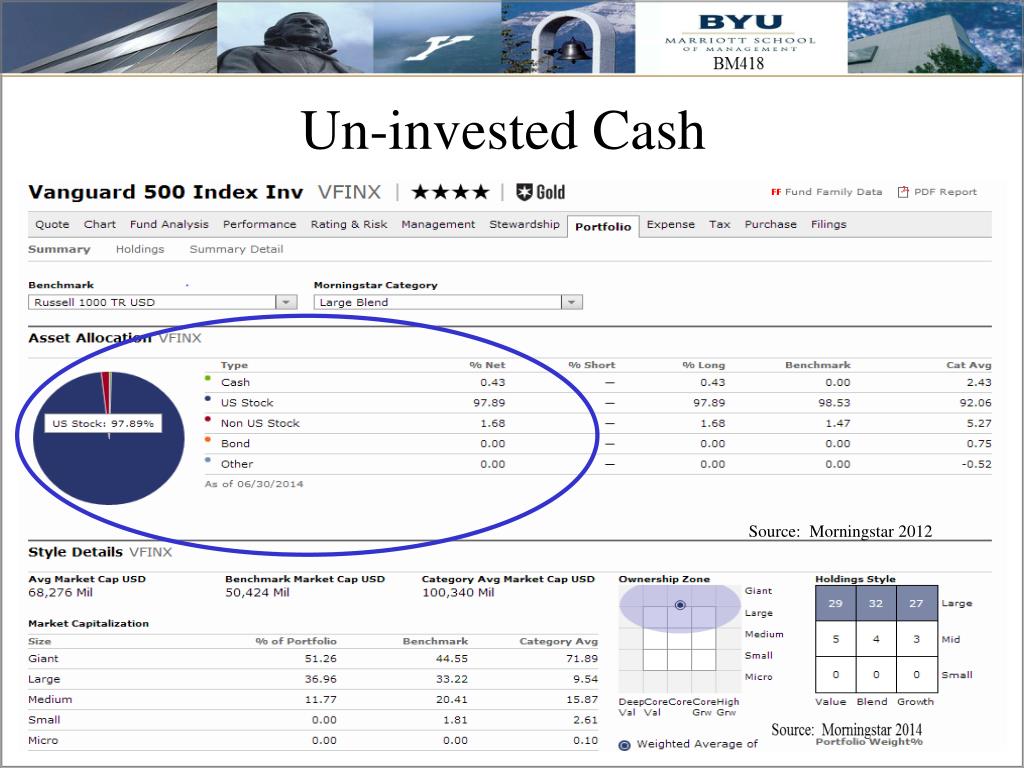Open the Benchmark dropdown arrow
1024x768 pixels.
(x=286, y=302)
